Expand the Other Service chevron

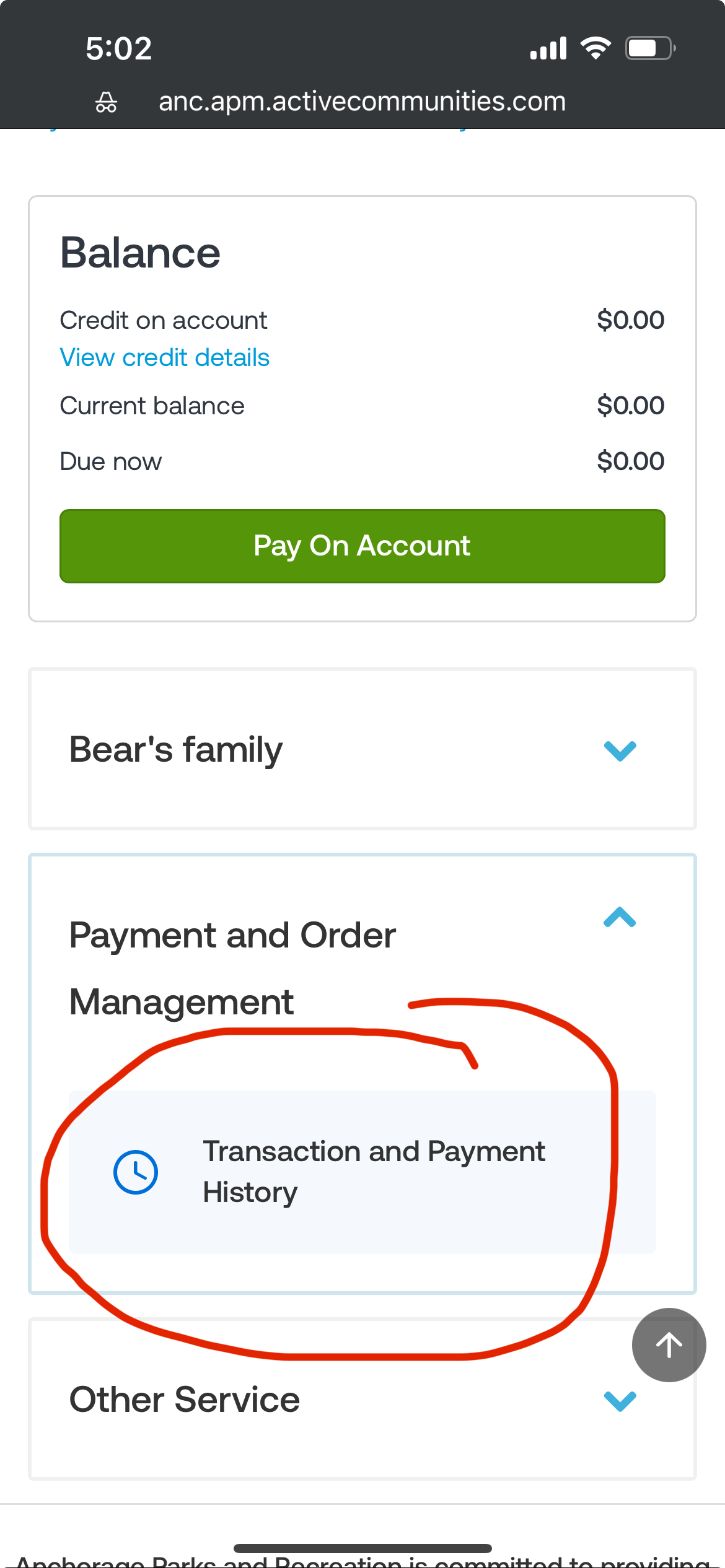coord(620,1400)
